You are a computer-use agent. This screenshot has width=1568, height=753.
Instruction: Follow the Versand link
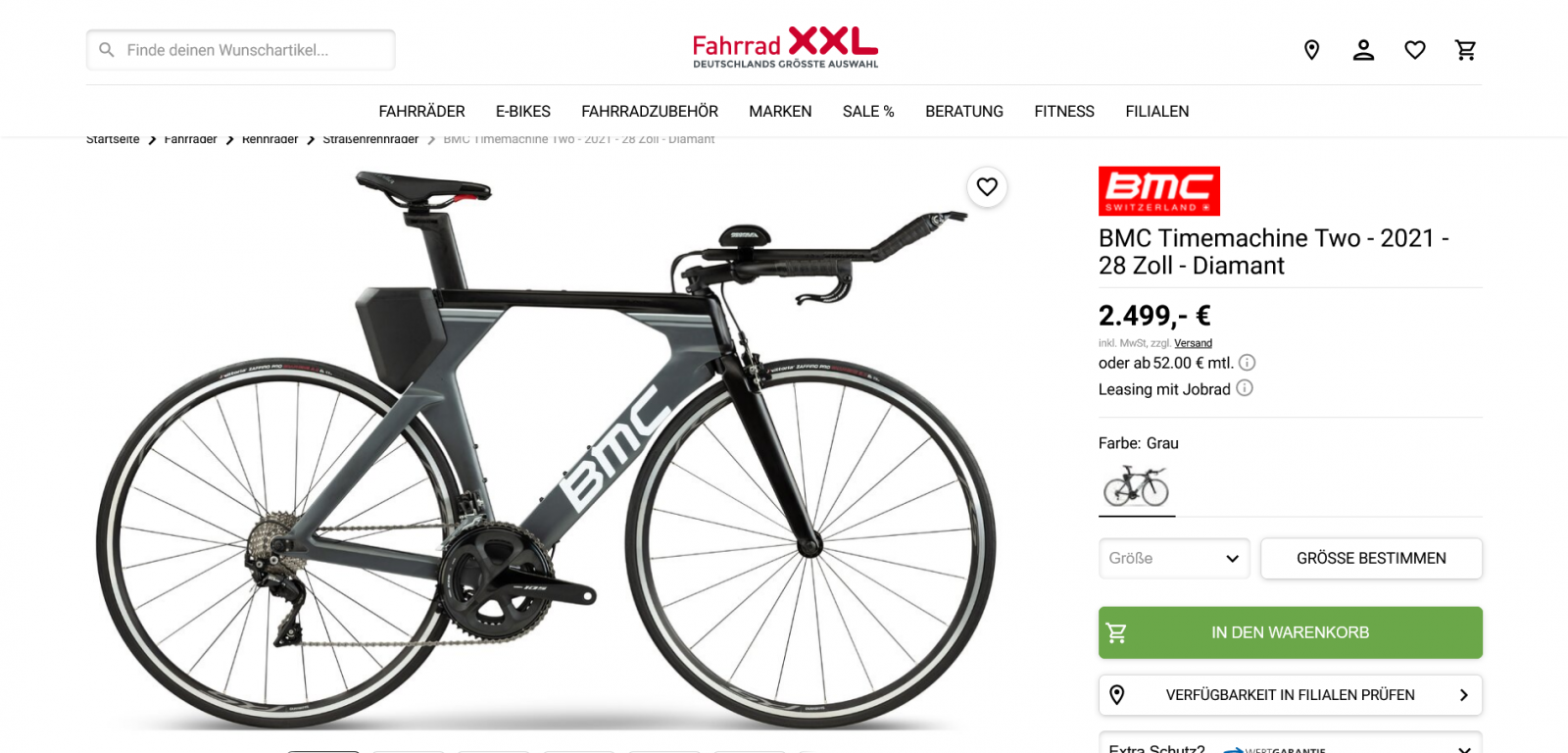[1193, 343]
